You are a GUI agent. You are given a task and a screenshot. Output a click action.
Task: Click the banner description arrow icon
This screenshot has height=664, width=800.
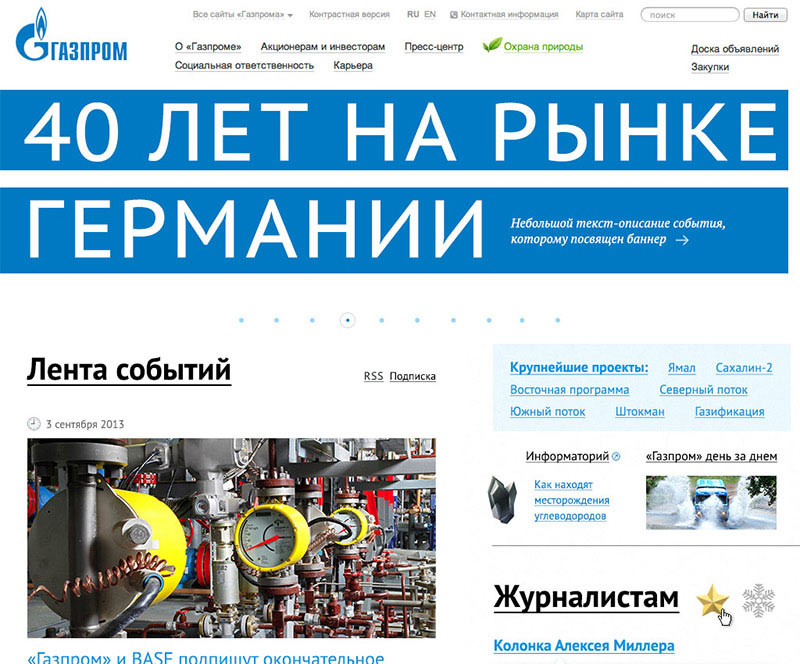[x=682, y=240]
